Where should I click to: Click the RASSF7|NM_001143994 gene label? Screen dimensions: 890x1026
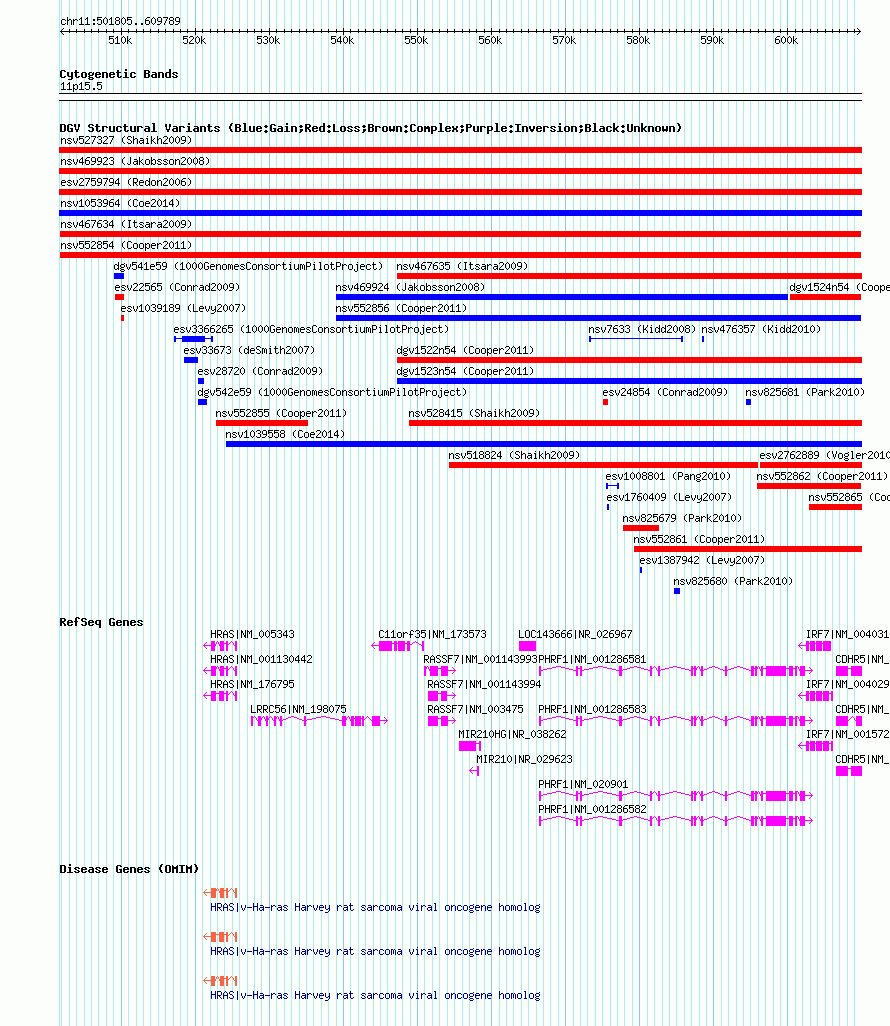[484, 684]
